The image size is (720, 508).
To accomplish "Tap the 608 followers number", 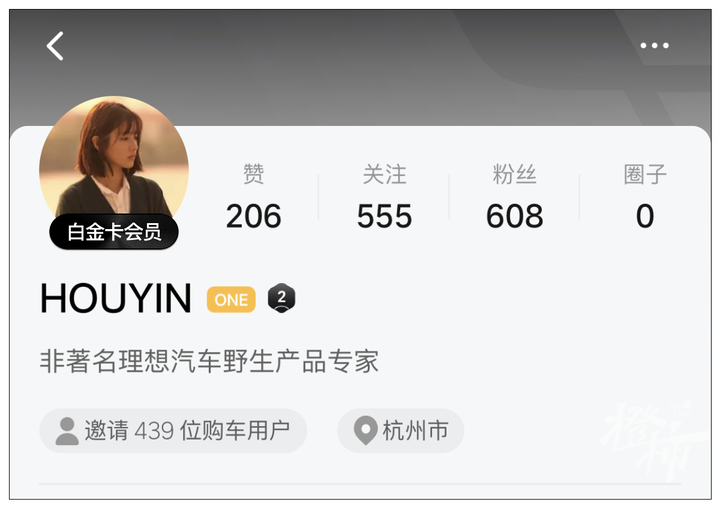I will tap(514, 216).
